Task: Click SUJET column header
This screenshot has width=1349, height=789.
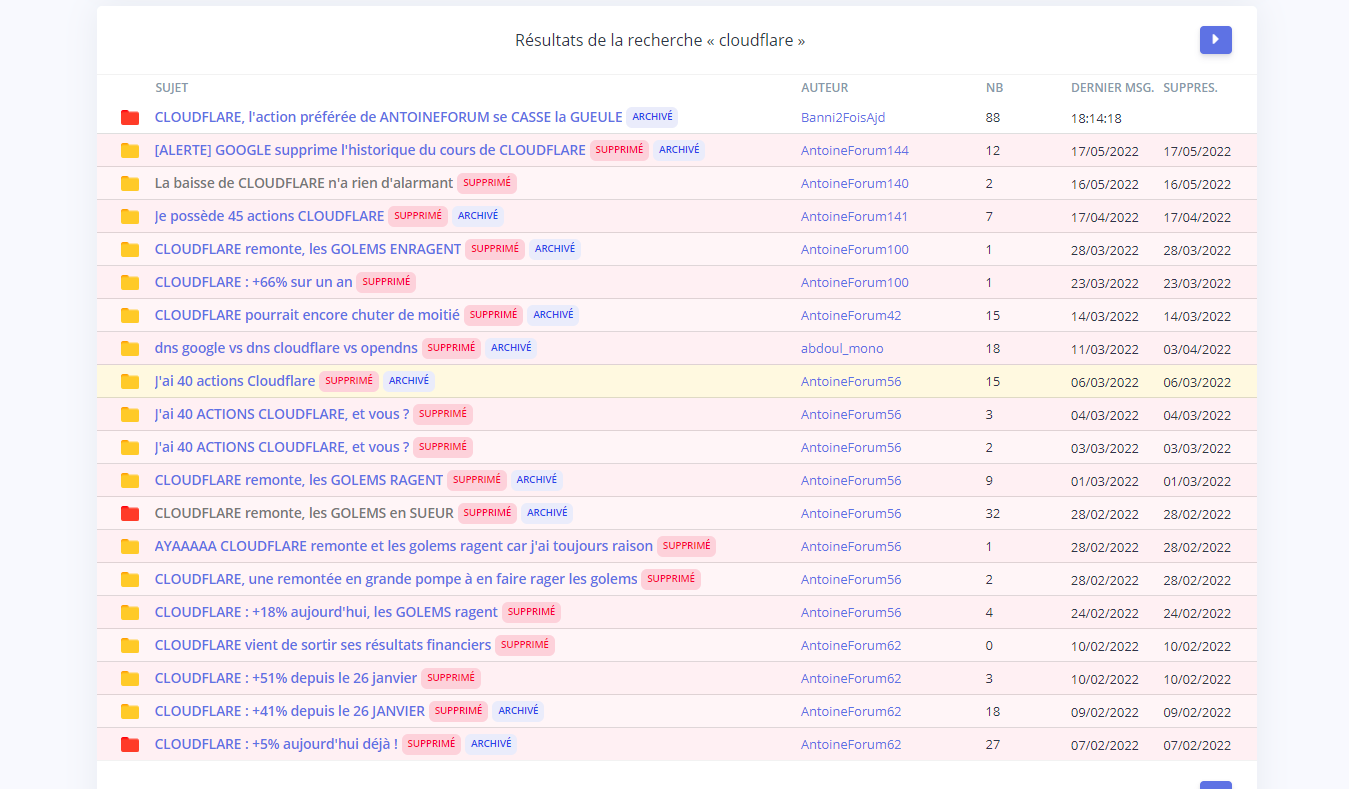Action: pos(172,88)
